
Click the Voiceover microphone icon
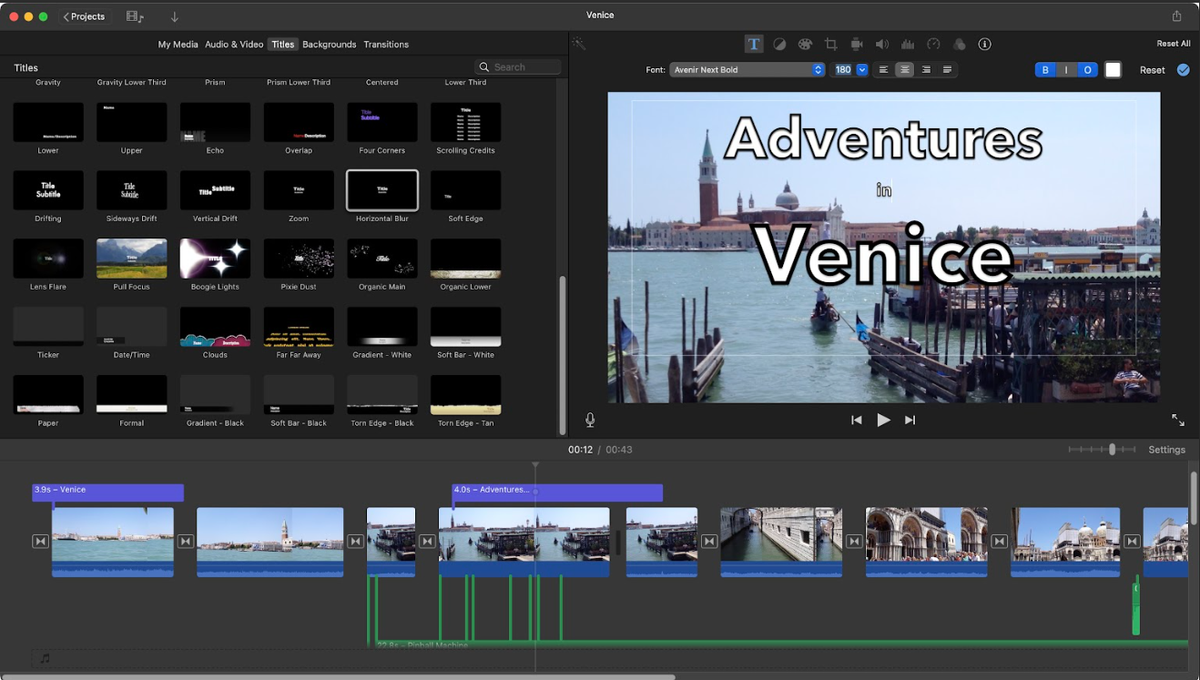pos(589,419)
